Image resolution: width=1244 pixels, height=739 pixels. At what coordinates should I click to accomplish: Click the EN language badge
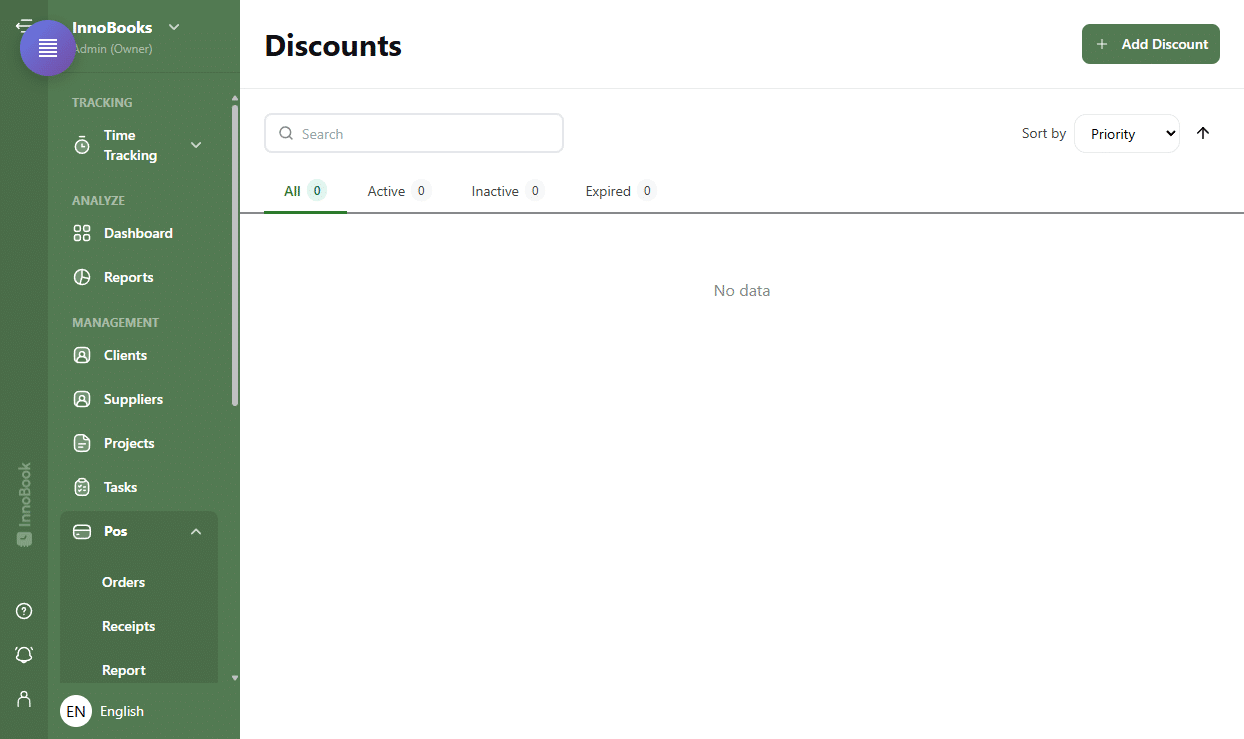(76, 711)
